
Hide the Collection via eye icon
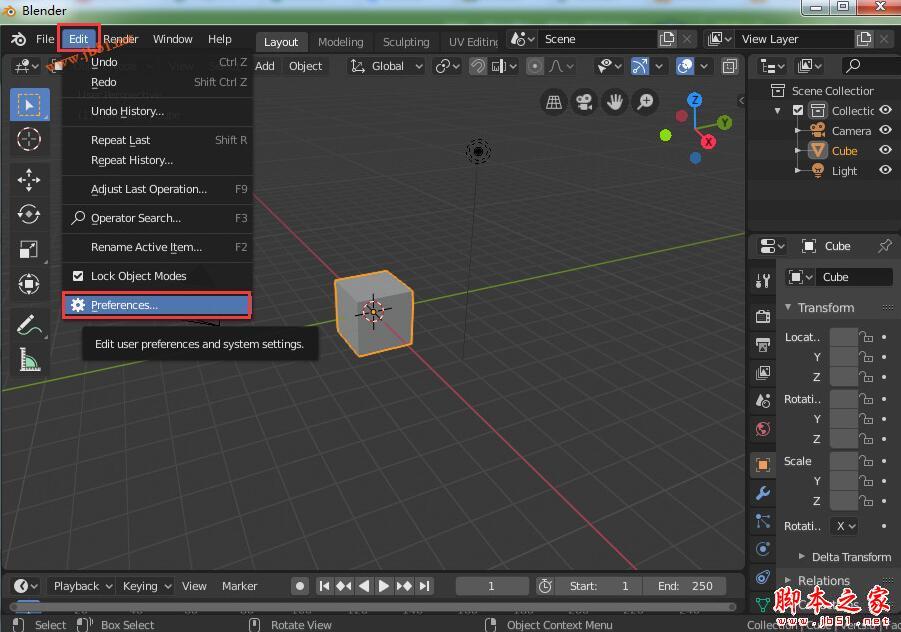(885, 110)
